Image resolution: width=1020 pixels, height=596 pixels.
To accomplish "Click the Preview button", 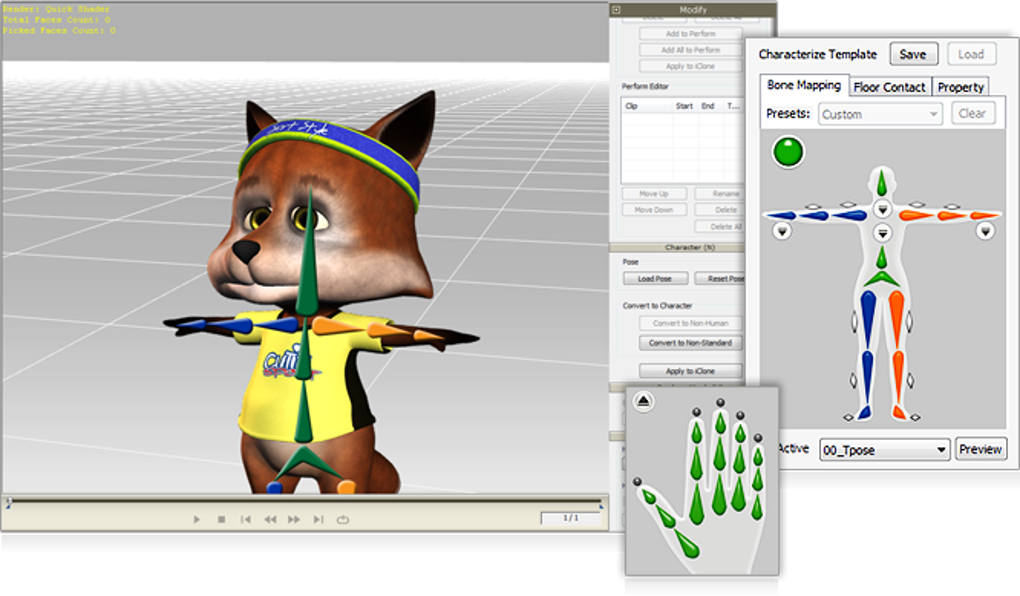I will pyautogui.click(x=980, y=450).
